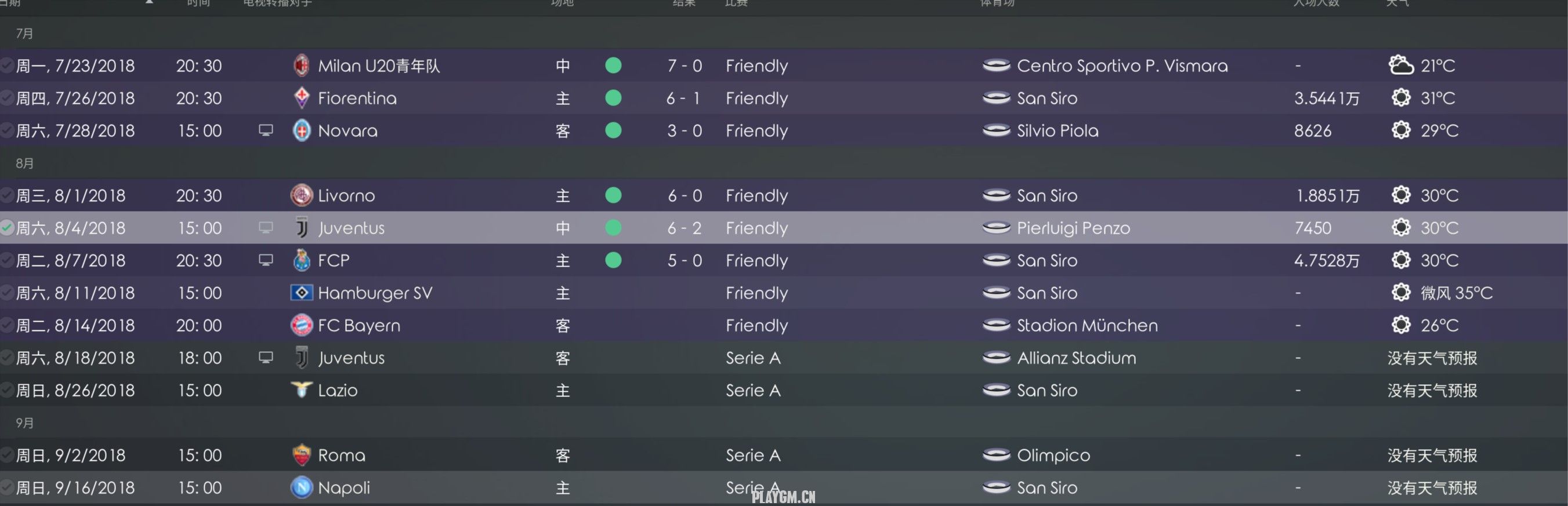Click the green win indicator for Livorno match
Image resolution: width=1568 pixels, height=506 pixels.
point(614,195)
